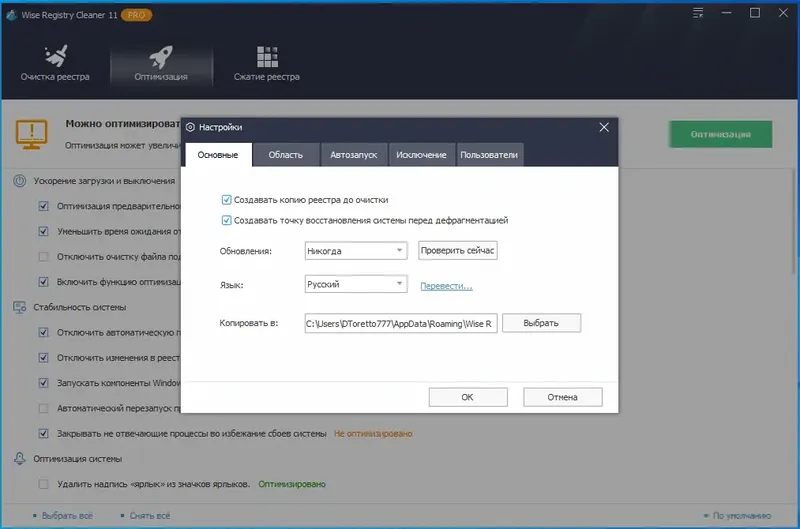Click the Ускорение загрузки и выключения clock icon
This screenshot has height=529, width=800.
[x=19, y=181]
